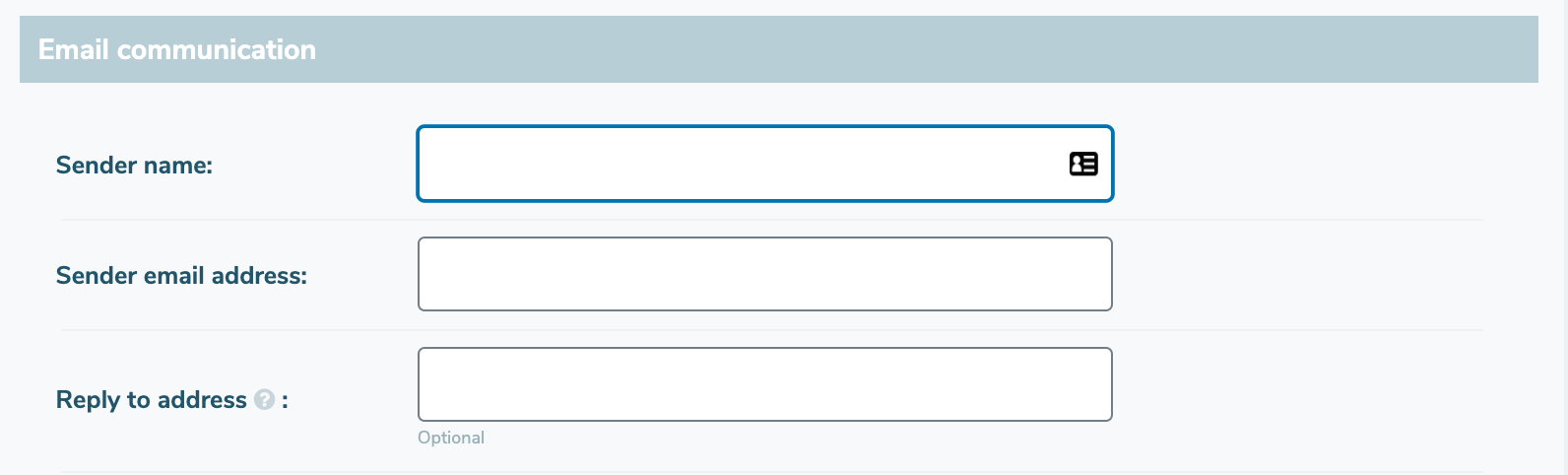
Task: Select the Reply to address input box
Action: [x=764, y=384]
